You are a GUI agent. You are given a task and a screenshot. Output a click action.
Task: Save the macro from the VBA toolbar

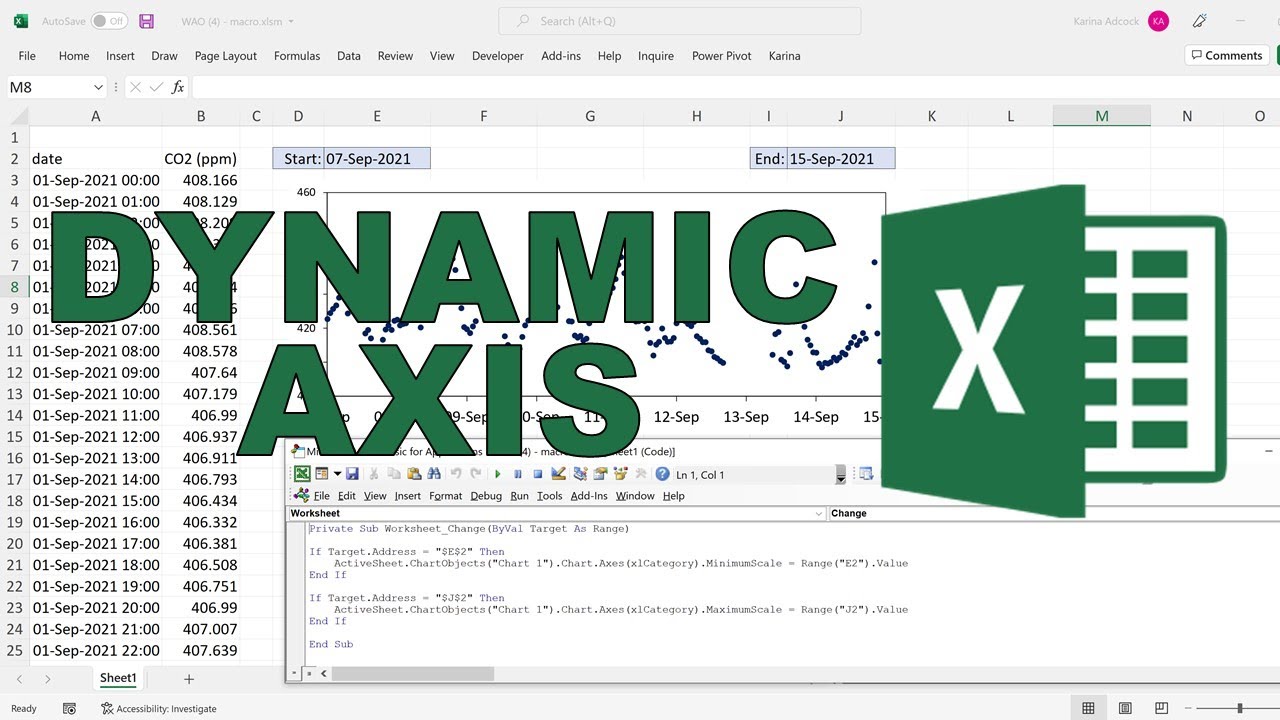pyautogui.click(x=352, y=474)
